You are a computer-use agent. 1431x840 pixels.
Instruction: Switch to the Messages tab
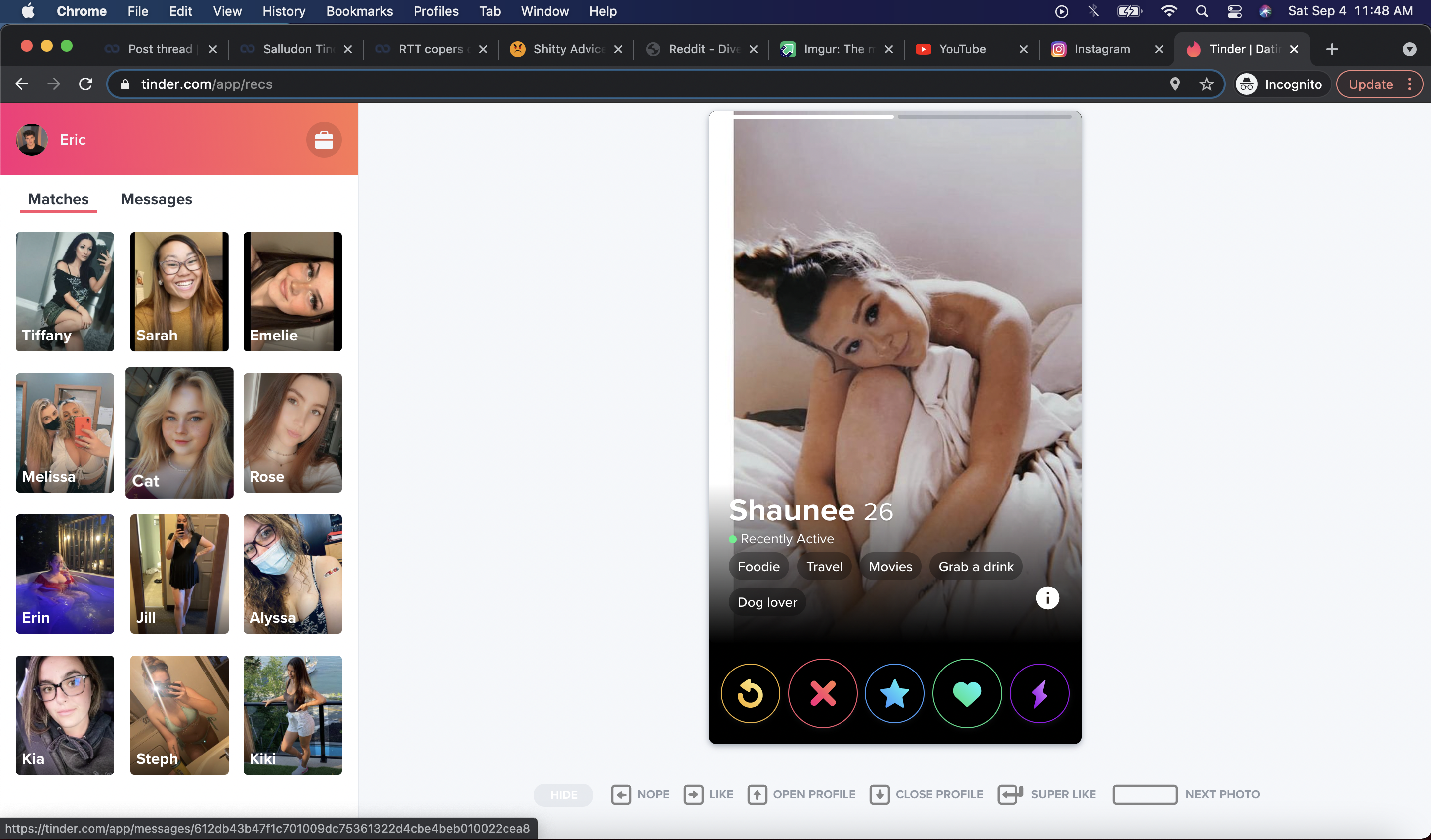coord(156,199)
